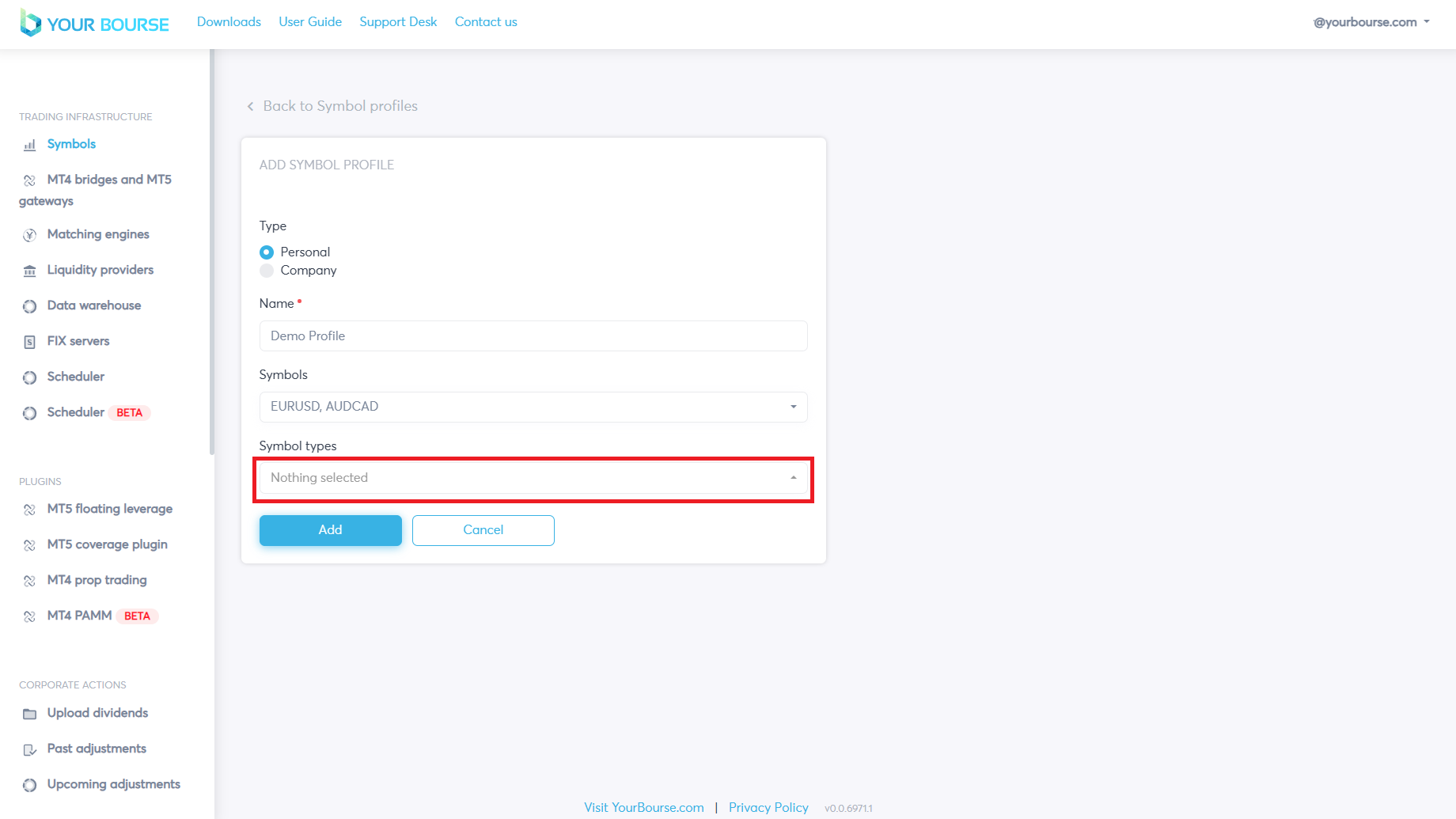This screenshot has height=819, width=1456.
Task: Click the Symbol types field label
Action: point(298,446)
